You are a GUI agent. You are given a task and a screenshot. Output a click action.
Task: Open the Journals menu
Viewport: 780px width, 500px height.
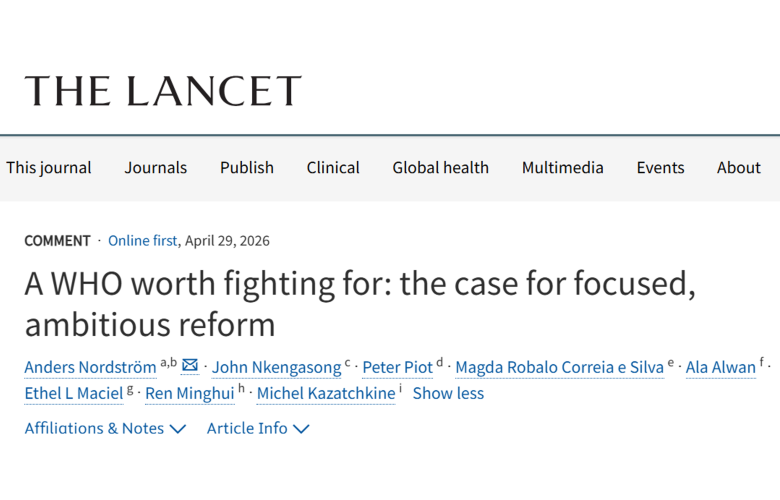tap(156, 168)
